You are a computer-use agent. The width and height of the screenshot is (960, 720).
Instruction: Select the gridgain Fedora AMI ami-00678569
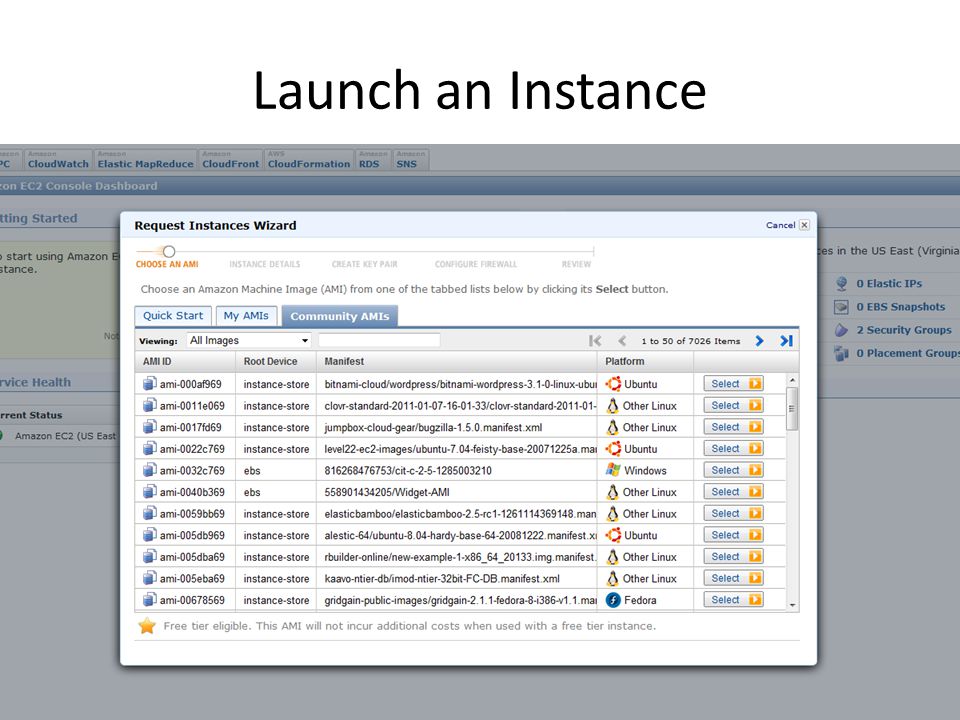733,600
